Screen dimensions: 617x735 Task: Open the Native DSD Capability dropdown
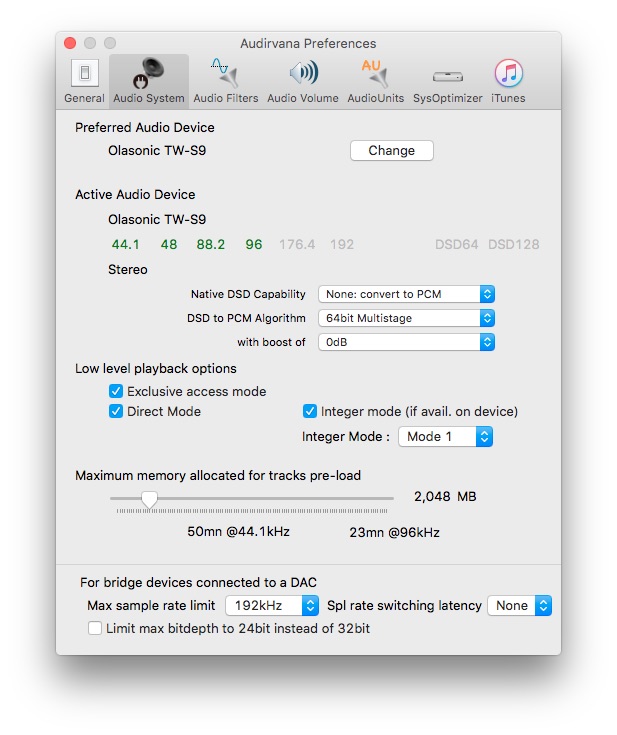[x=406, y=294]
